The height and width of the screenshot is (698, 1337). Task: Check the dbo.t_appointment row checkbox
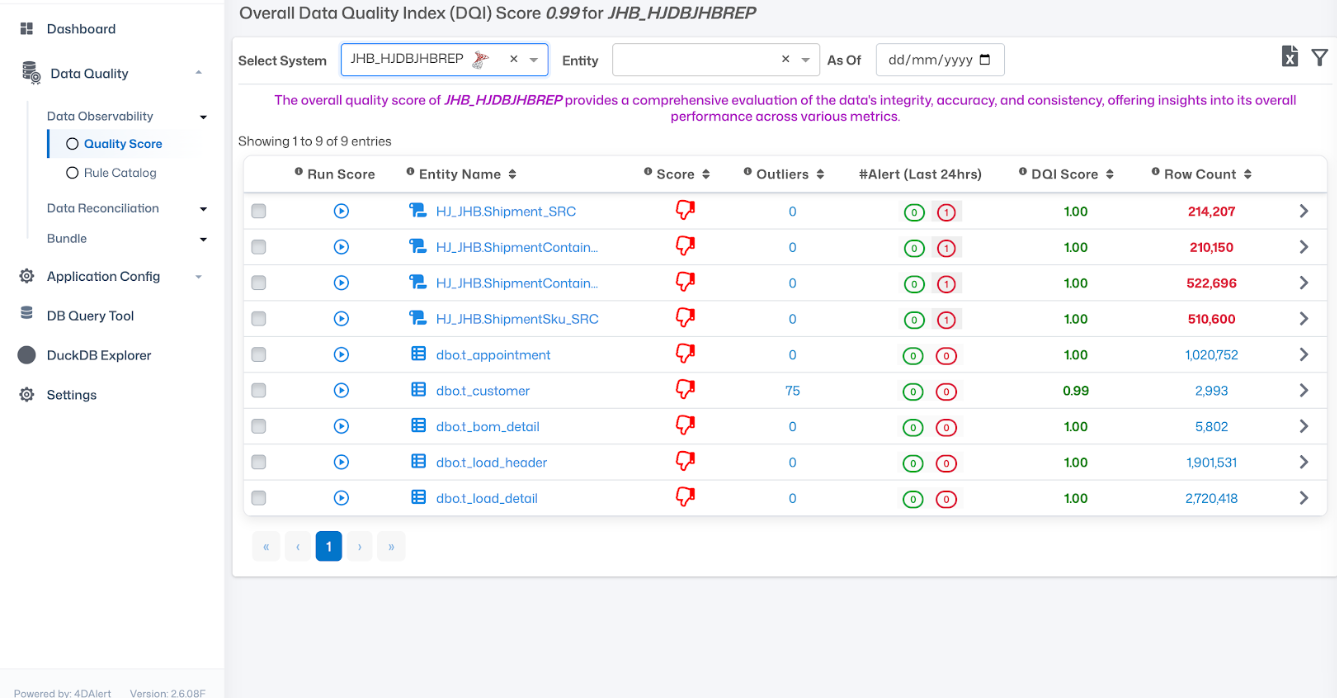259,355
